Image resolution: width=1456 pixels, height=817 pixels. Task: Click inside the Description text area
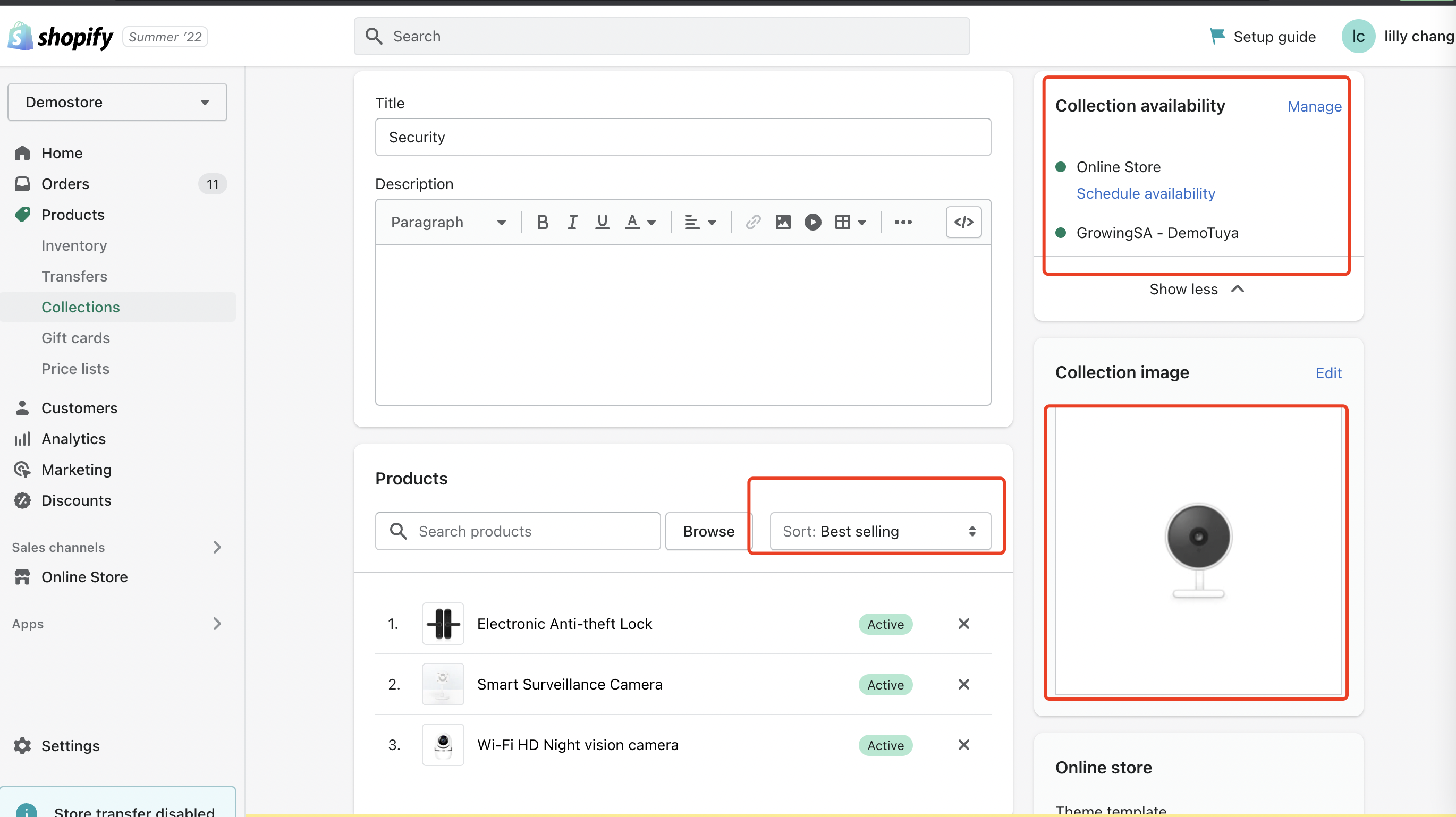pos(682,325)
